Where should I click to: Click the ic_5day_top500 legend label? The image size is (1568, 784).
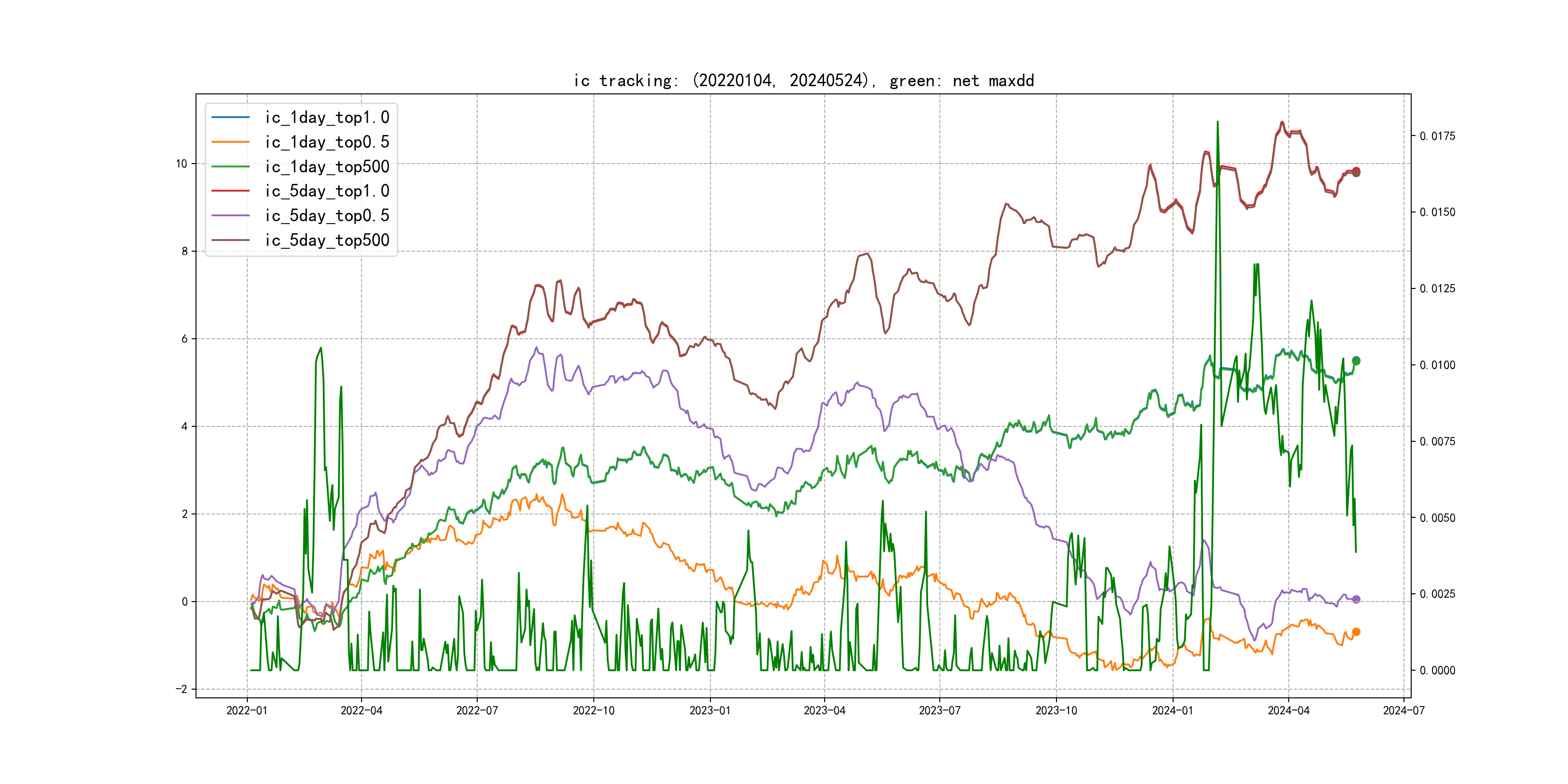tap(327, 240)
